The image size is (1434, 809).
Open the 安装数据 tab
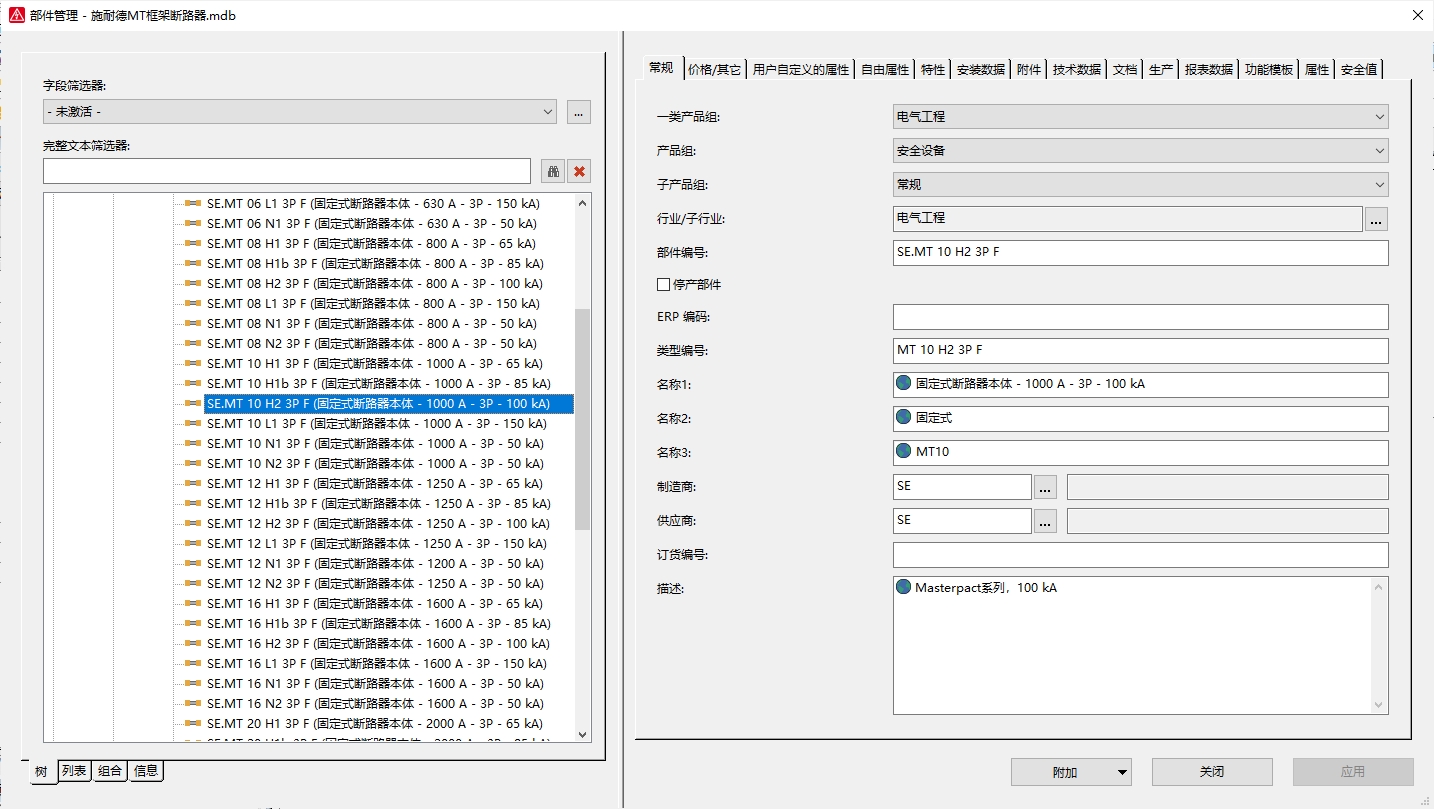pyautogui.click(x=981, y=69)
